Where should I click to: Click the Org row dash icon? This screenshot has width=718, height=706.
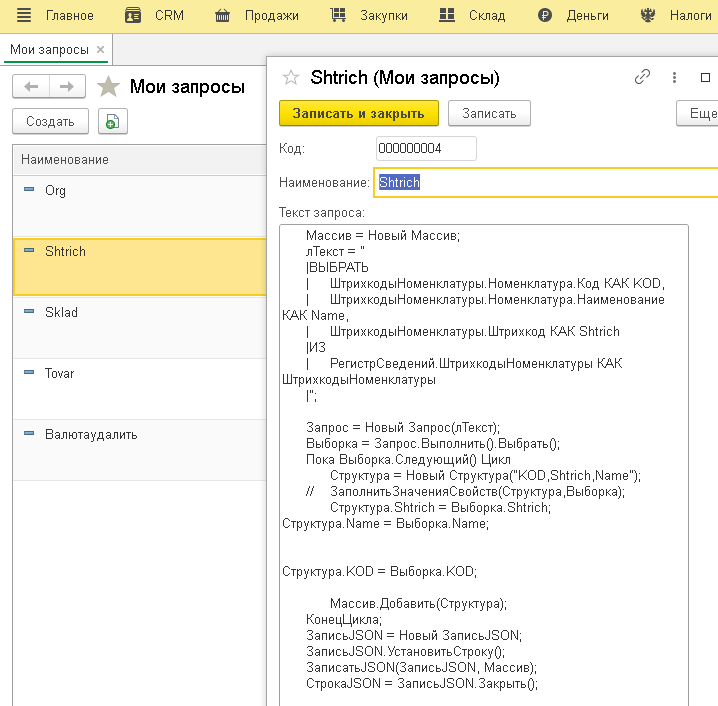pos(29,189)
